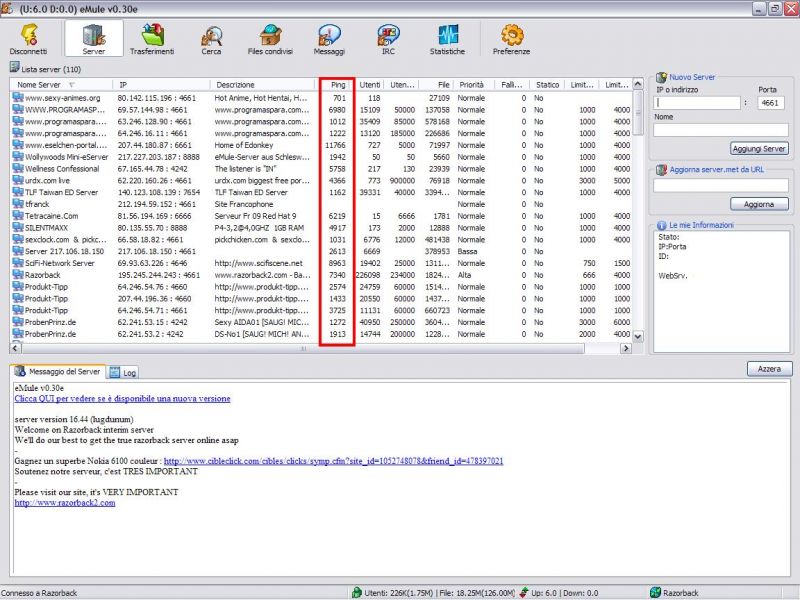Click the Nuovo Server group icon
Screen dimensions: 800x600
(x=661, y=78)
